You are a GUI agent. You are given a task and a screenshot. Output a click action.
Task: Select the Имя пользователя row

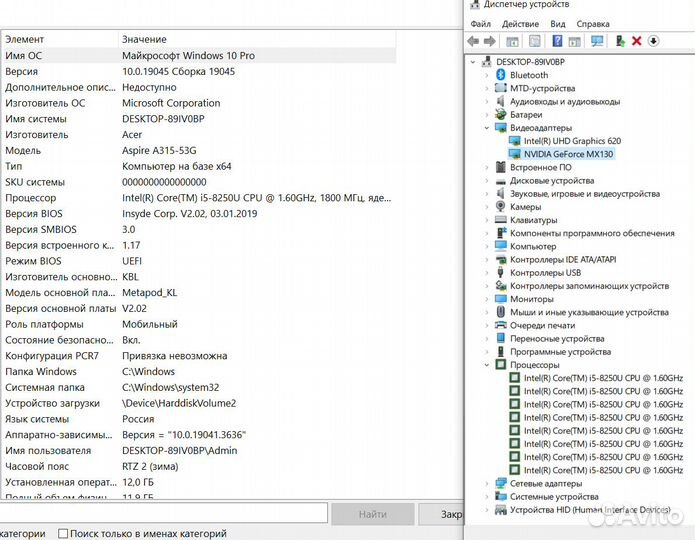tap(199, 450)
